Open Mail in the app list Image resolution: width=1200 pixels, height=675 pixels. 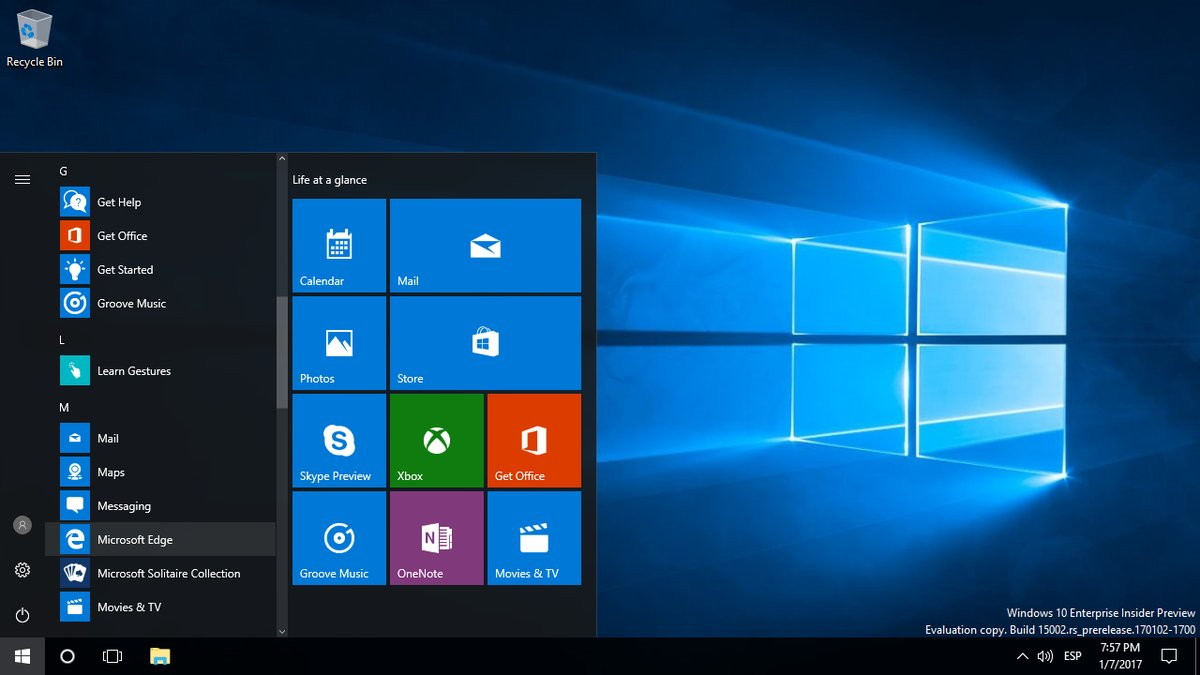160,438
